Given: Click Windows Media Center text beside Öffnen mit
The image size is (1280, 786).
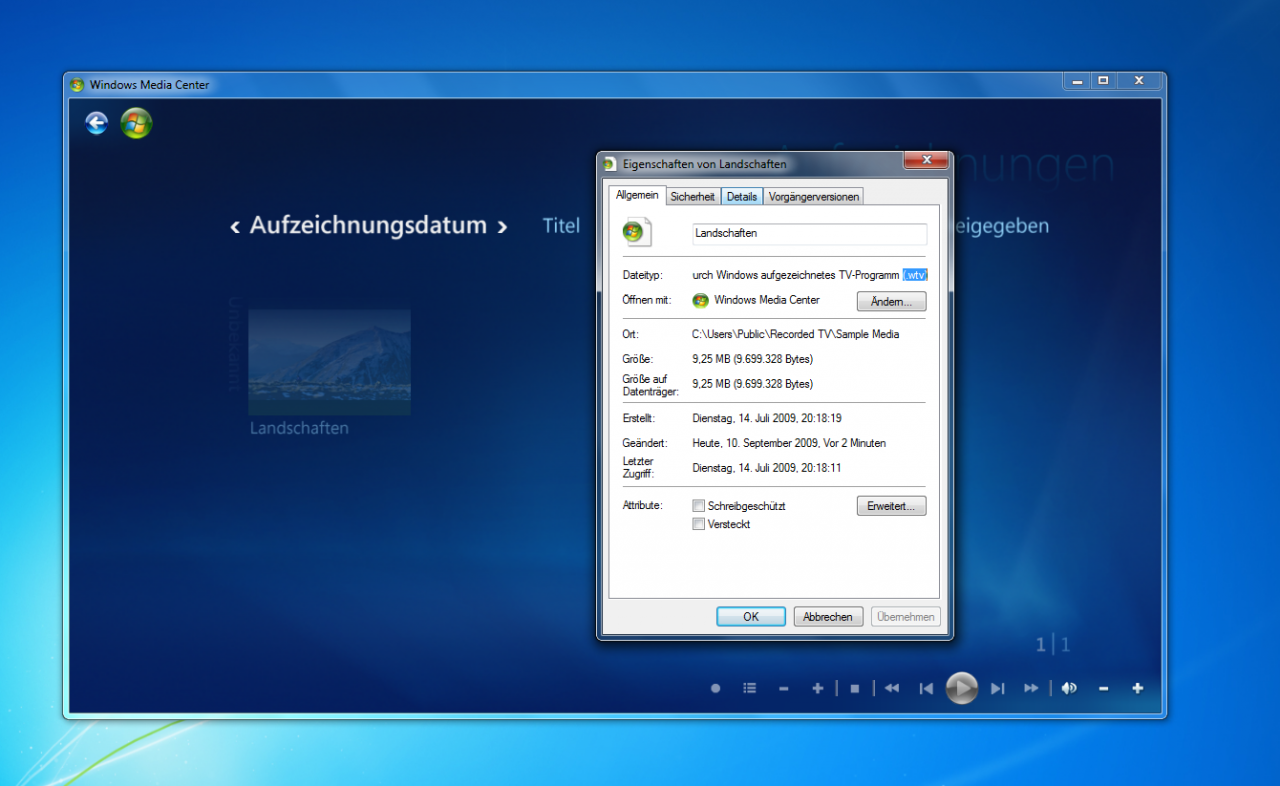Looking at the screenshot, I should click(767, 300).
